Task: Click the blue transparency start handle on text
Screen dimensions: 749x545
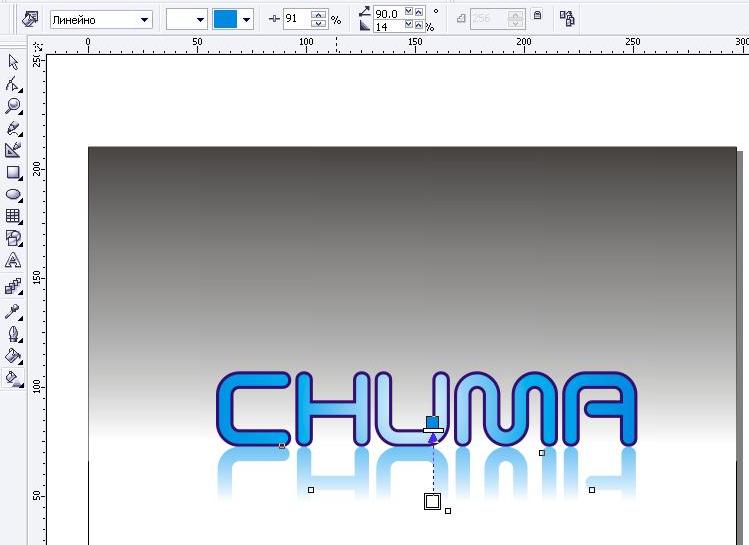Action: pyautogui.click(x=432, y=422)
